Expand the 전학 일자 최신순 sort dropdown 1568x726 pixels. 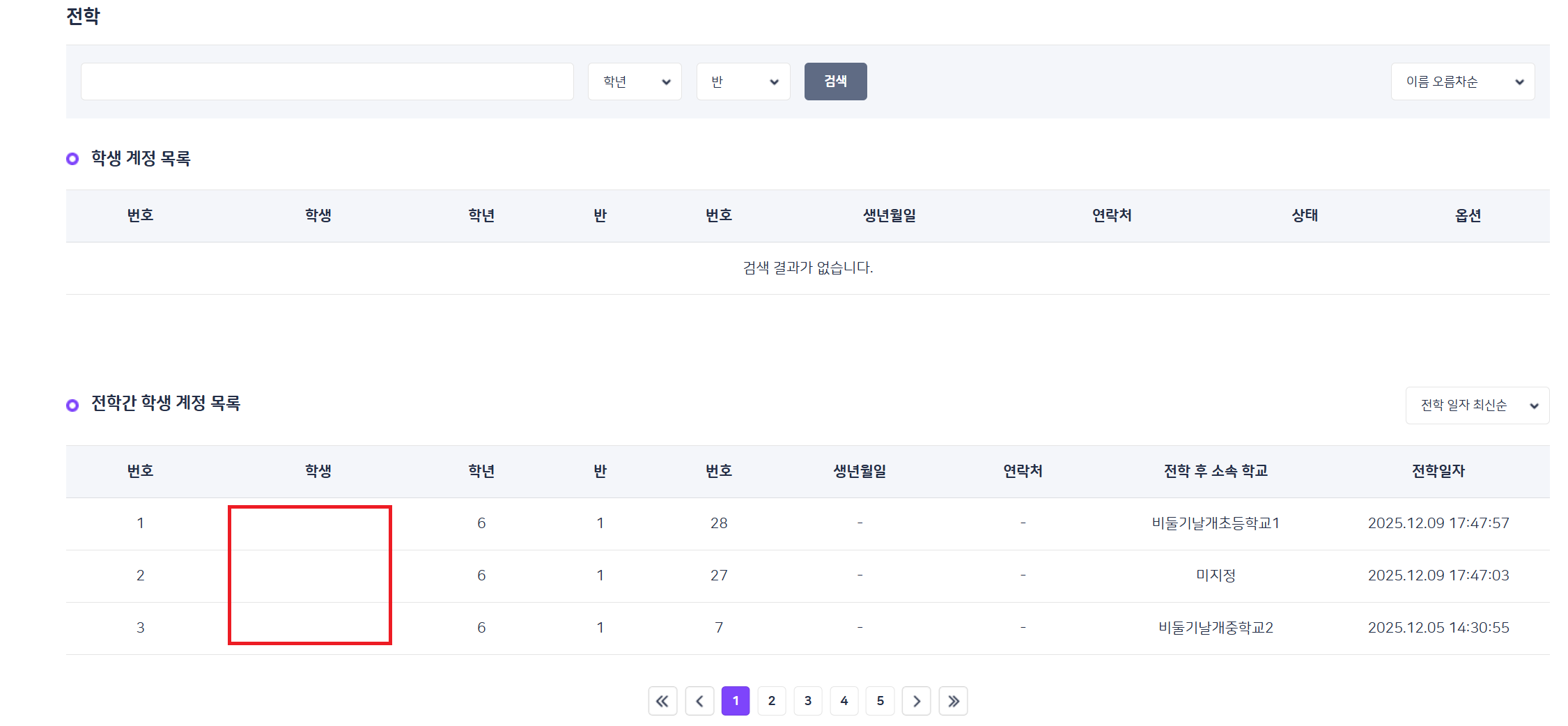pyautogui.click(x=1477, y=406)
